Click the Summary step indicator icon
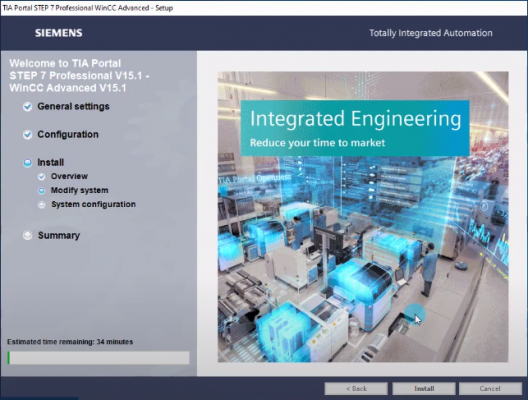Screen dimensions: 528x400 [x=28, y=235]
